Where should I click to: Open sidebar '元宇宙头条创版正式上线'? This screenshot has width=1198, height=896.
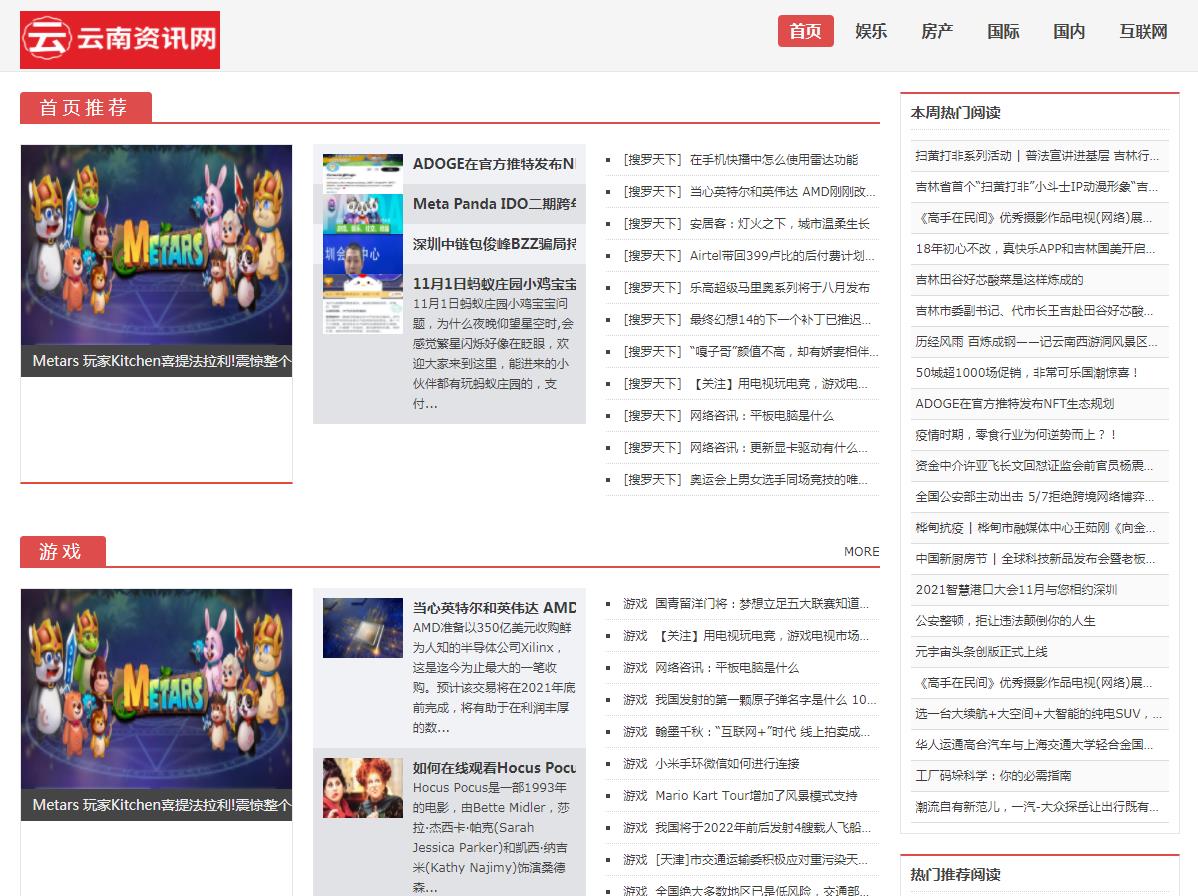coord(982,652)
